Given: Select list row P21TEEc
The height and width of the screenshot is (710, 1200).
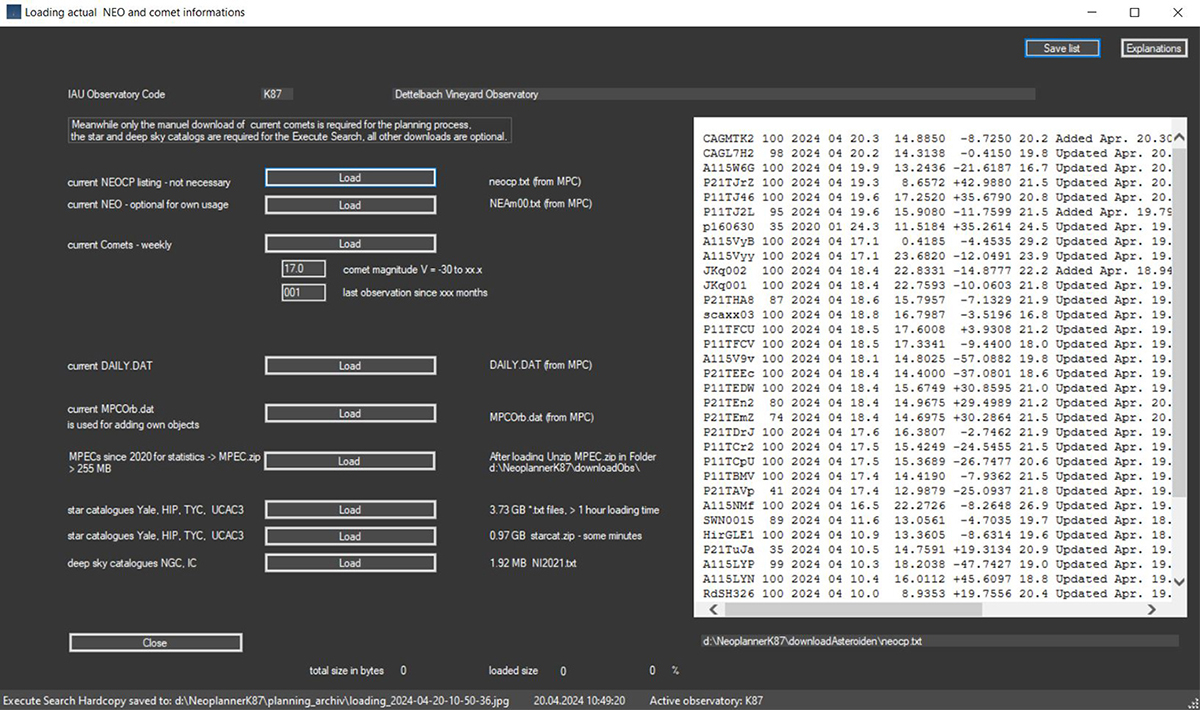Looking at the screenshot, I should pos(938,372).
